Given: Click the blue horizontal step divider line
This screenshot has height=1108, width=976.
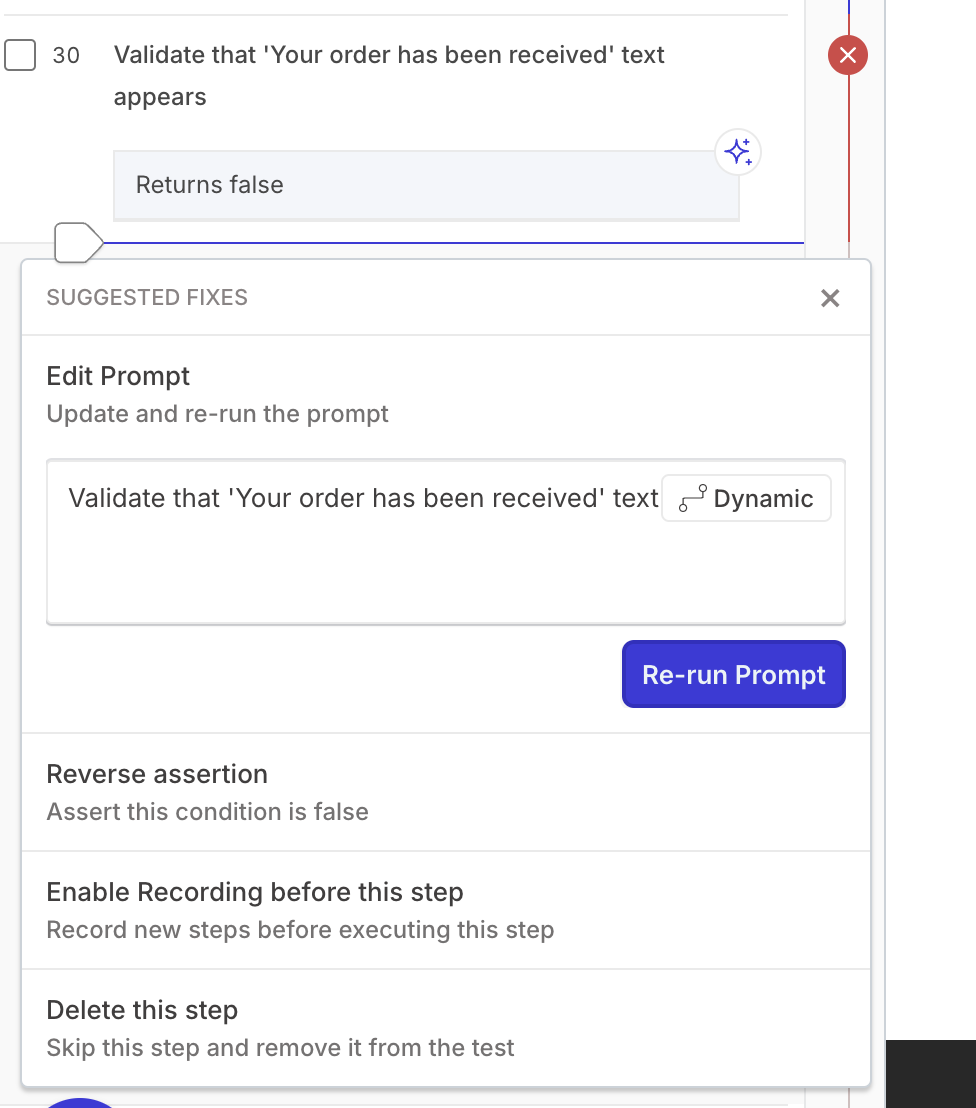Looking at the screenshot, I should tap(450, 243).
